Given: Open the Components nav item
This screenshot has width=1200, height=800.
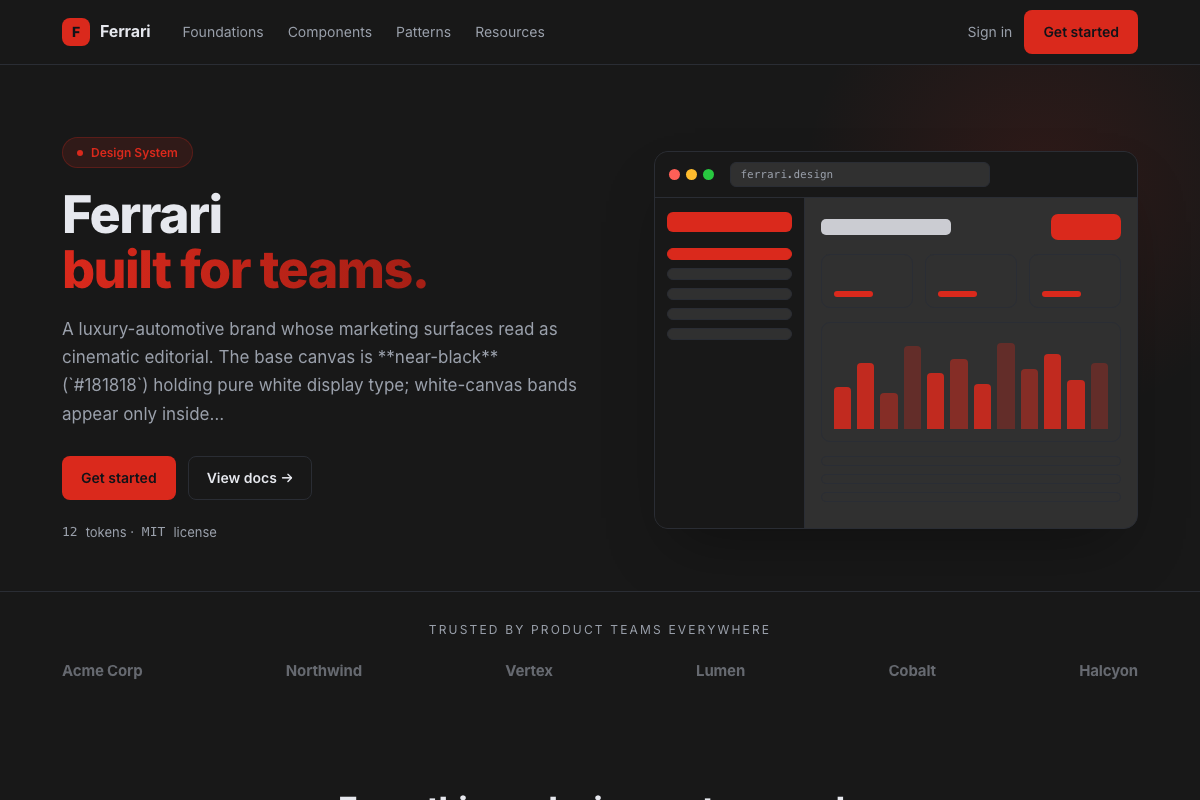Looking at the screenshot, I should (330, 32).
